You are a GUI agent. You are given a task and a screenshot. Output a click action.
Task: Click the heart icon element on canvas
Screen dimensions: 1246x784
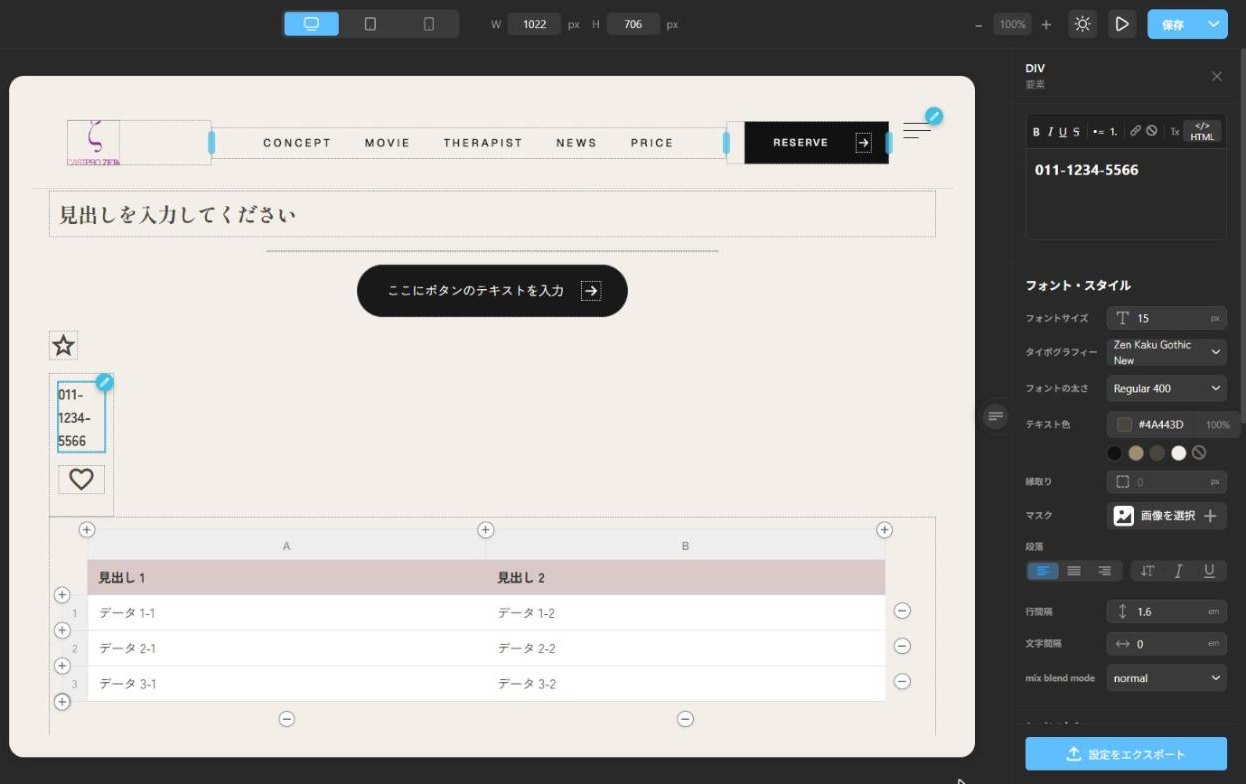coord(81,479)
